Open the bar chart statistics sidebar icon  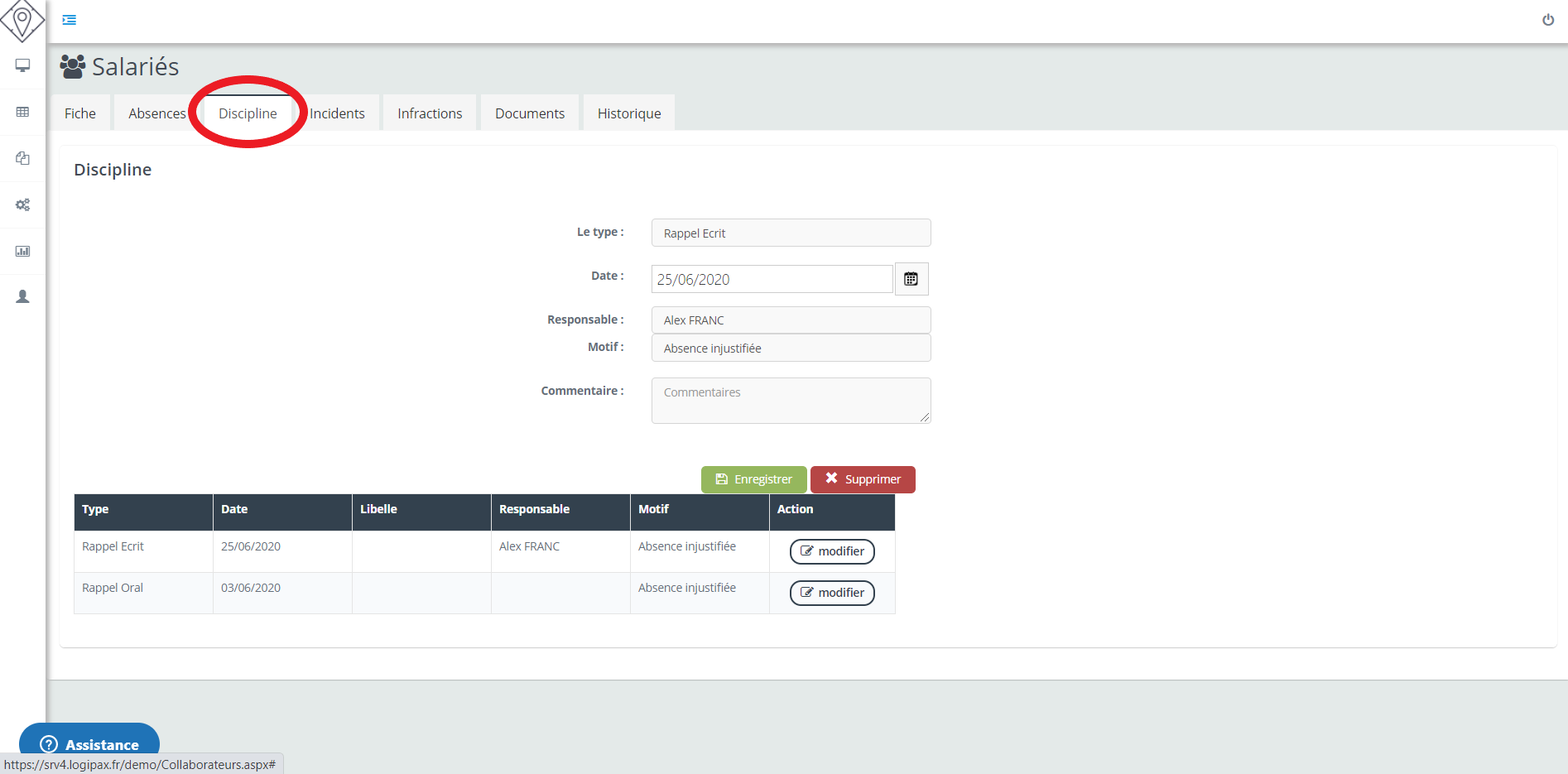pos(23,251)
